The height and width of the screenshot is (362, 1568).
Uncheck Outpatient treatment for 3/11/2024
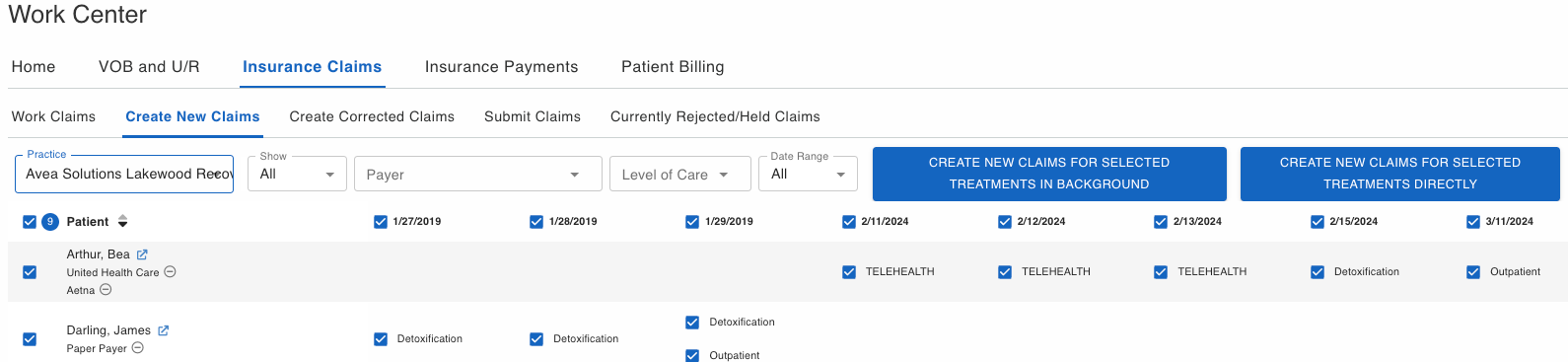(x=1473, y=272)
